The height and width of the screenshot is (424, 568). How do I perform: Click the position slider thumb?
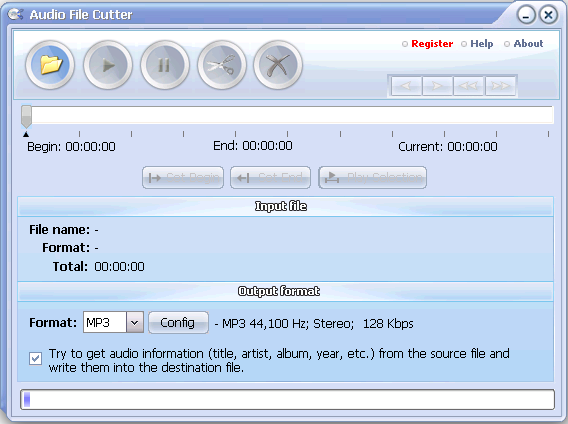[26, 116]
